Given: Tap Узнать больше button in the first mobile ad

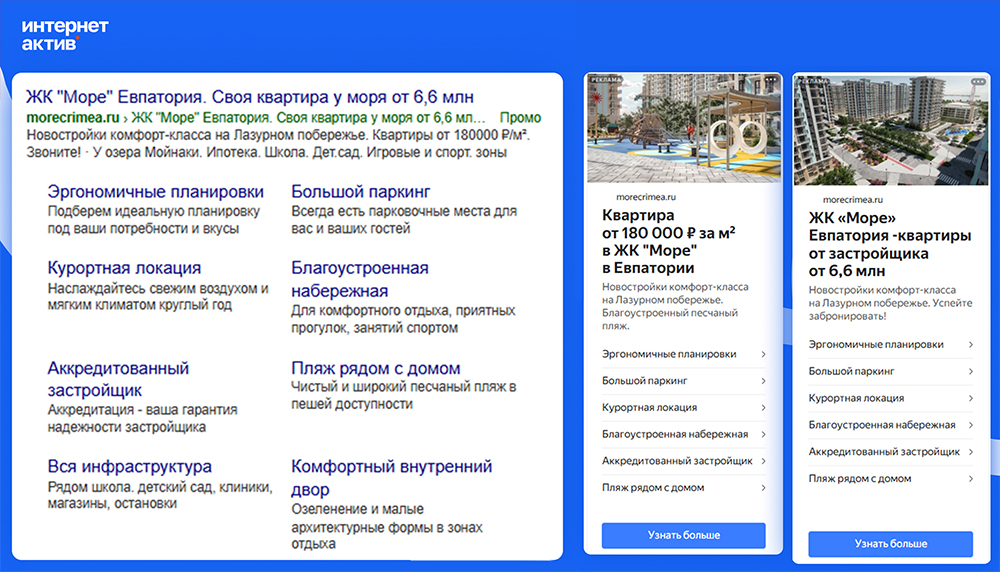Looking at the screenshot, I should (684, 536).
